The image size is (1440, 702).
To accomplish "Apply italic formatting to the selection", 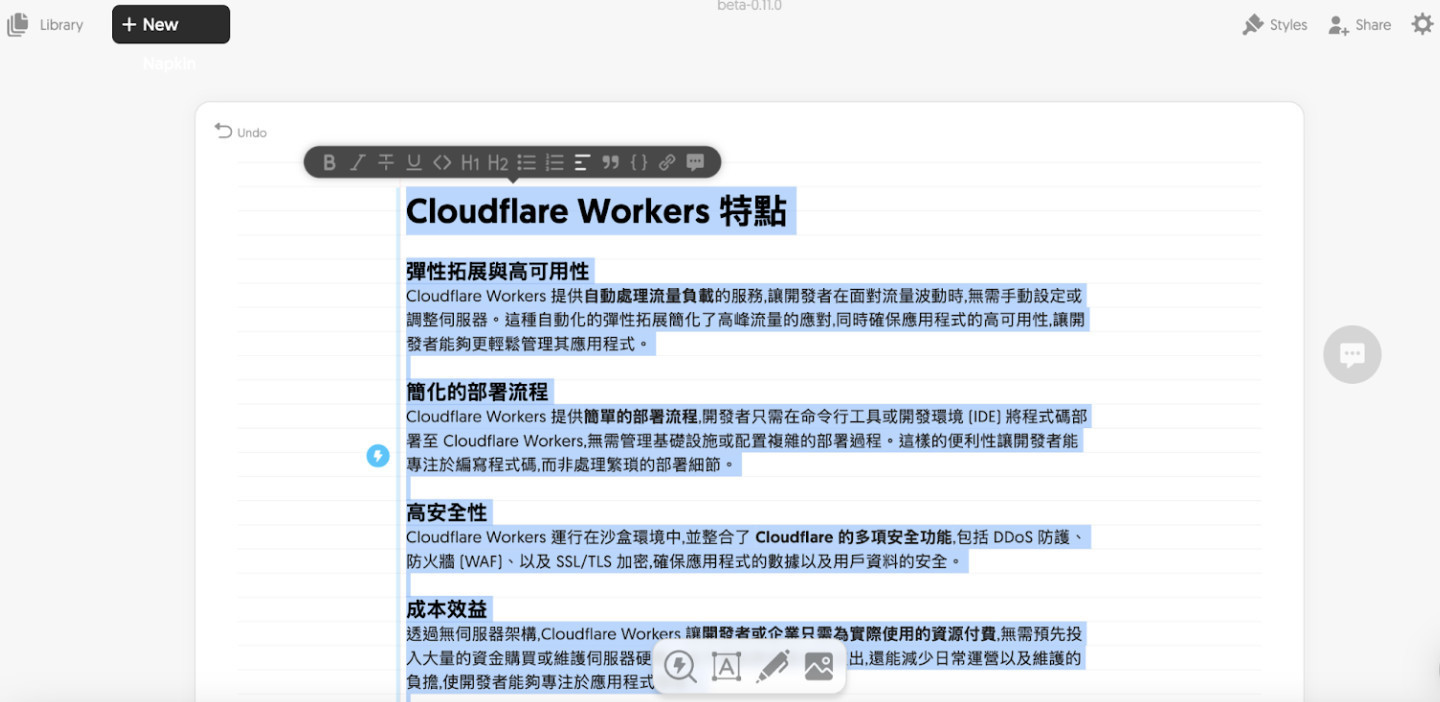I will (357, 162).
